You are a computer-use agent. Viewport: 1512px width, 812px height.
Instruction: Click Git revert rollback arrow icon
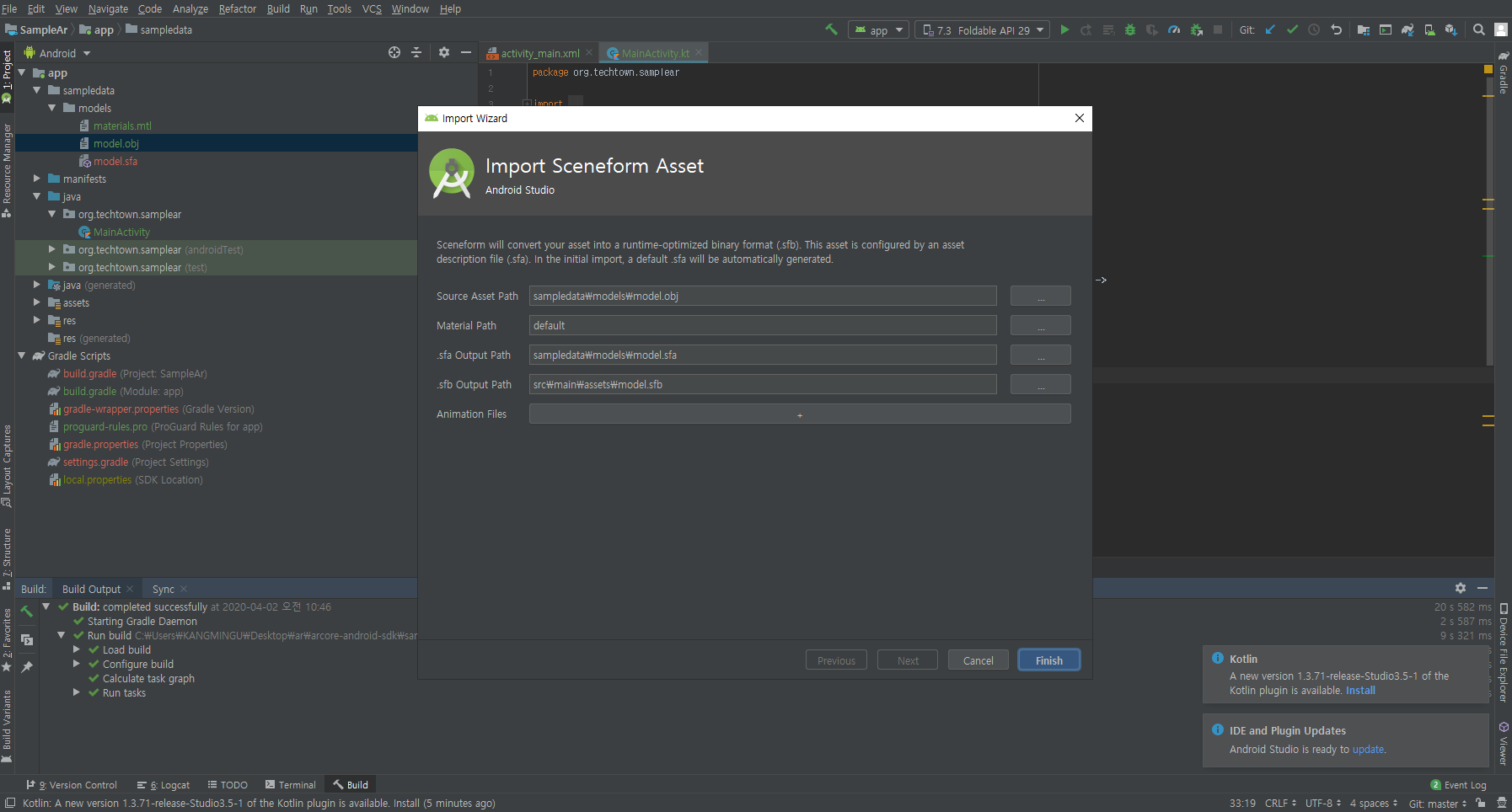1336,29
